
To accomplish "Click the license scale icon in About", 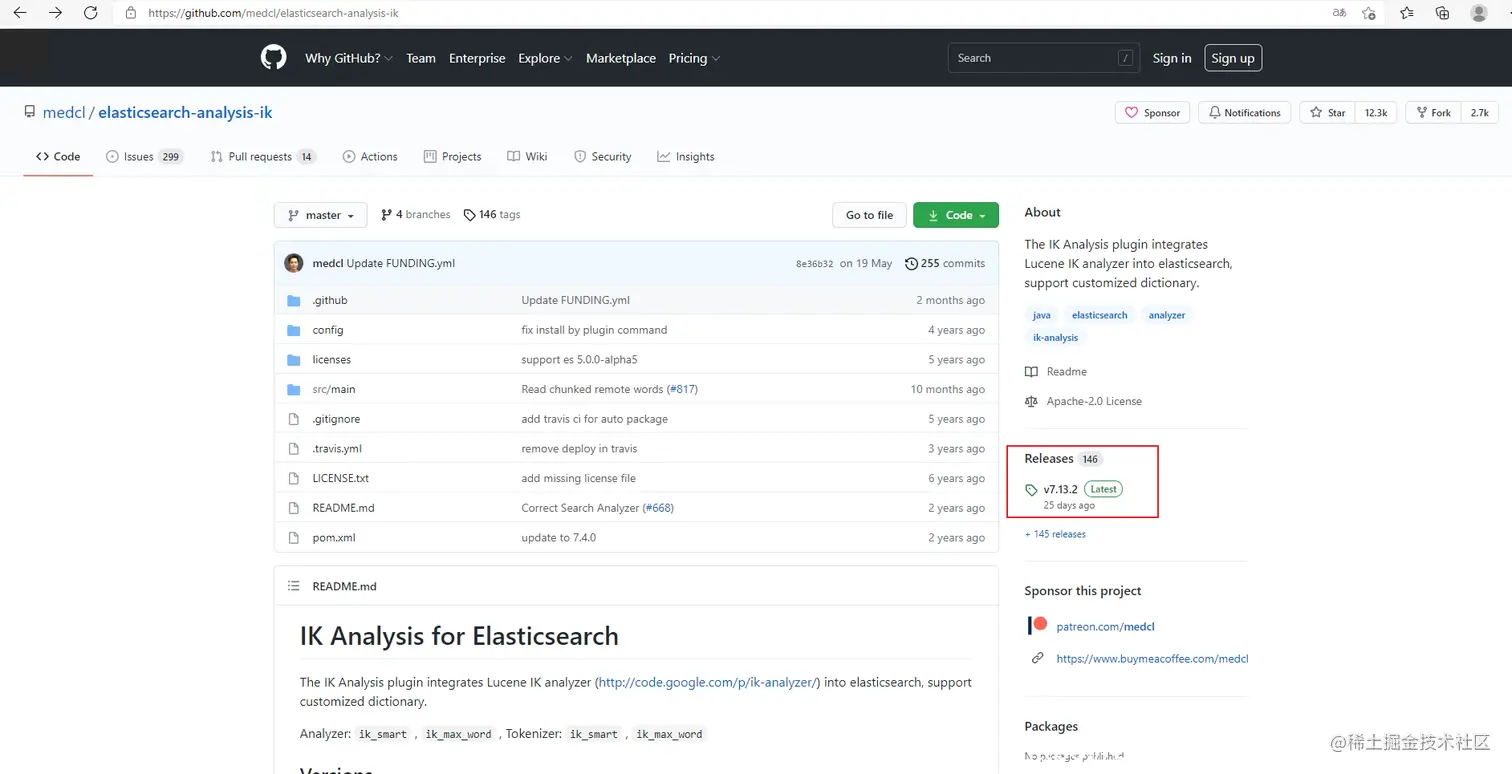I will (1031, 401).
